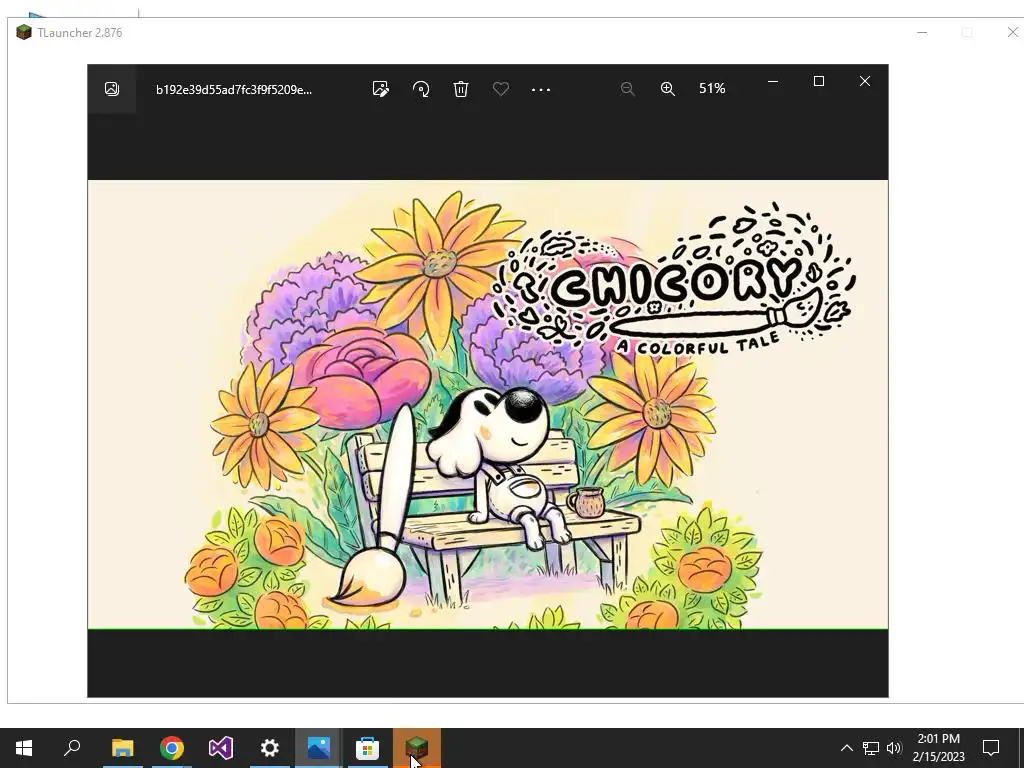Image resolution: width=1024 pixels, height=768 pixels.
Task: Minimize the TLauncher window
Action: pyautogui.click(x=922, y=32)
